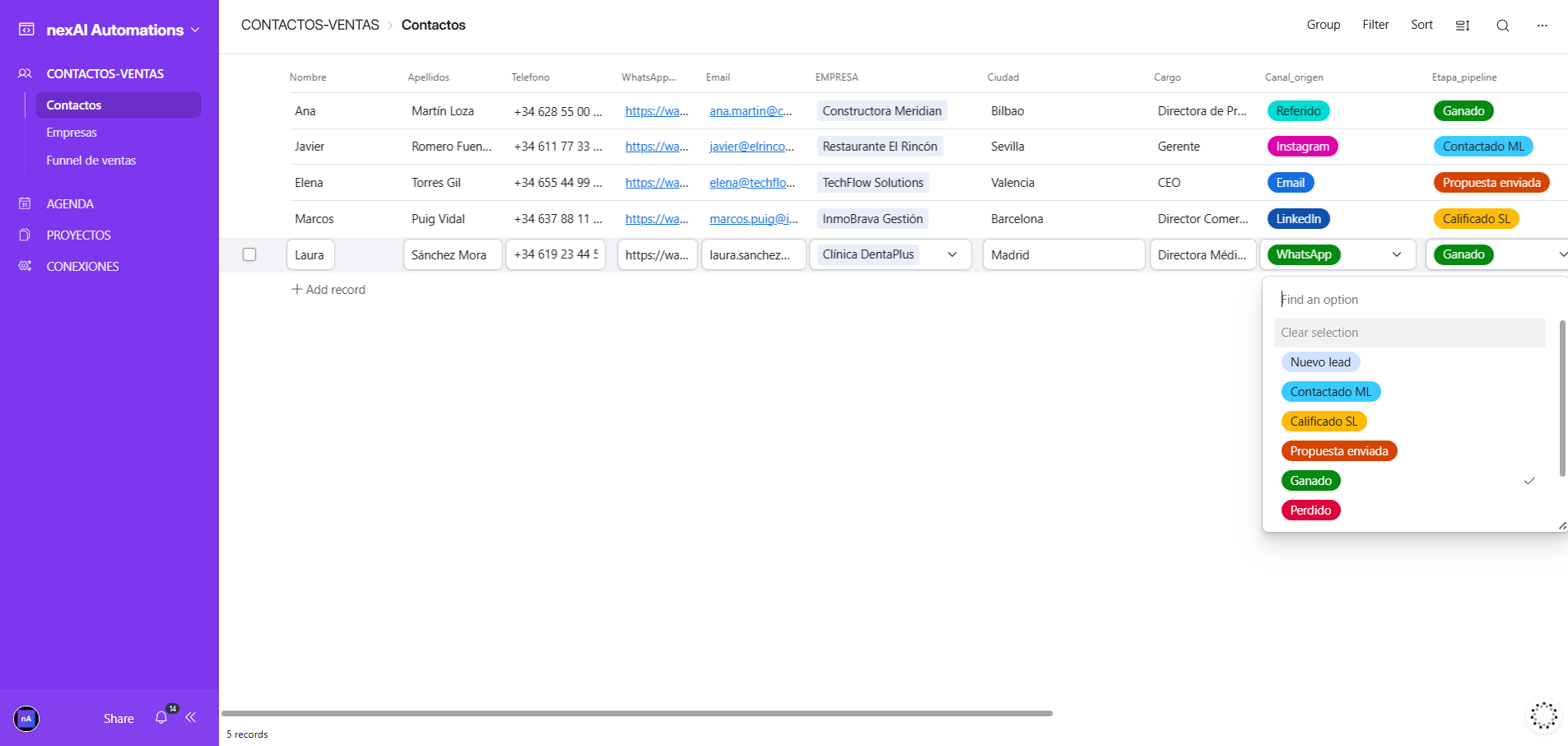Choose the Calificado SL option
This screenshot has width=1568, height=746.
coord(1324,422)
